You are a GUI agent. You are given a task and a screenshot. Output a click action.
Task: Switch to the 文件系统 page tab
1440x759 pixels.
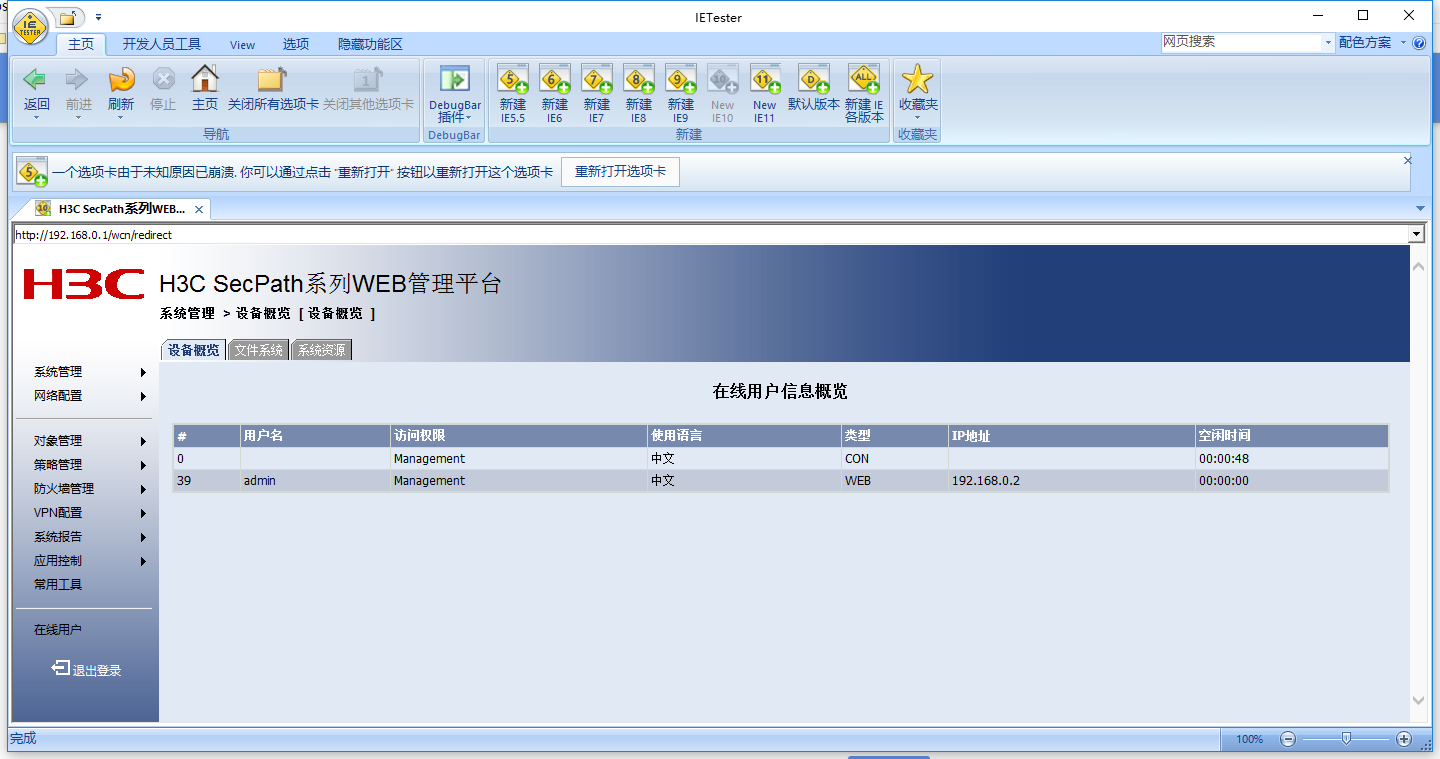point(258,350)
